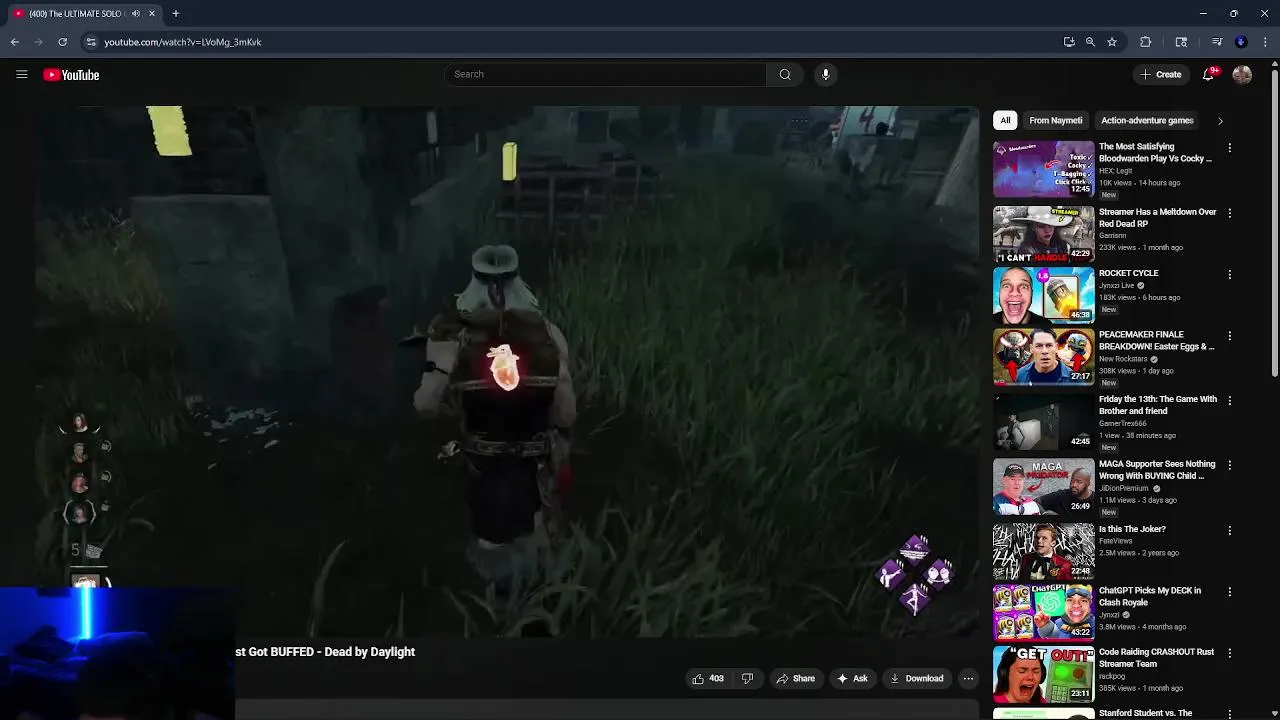Screen dimensions: 1280x720
Task: Mute the tab via audio speaker icon
Action: pyautogui.click(x=136, y=14)
